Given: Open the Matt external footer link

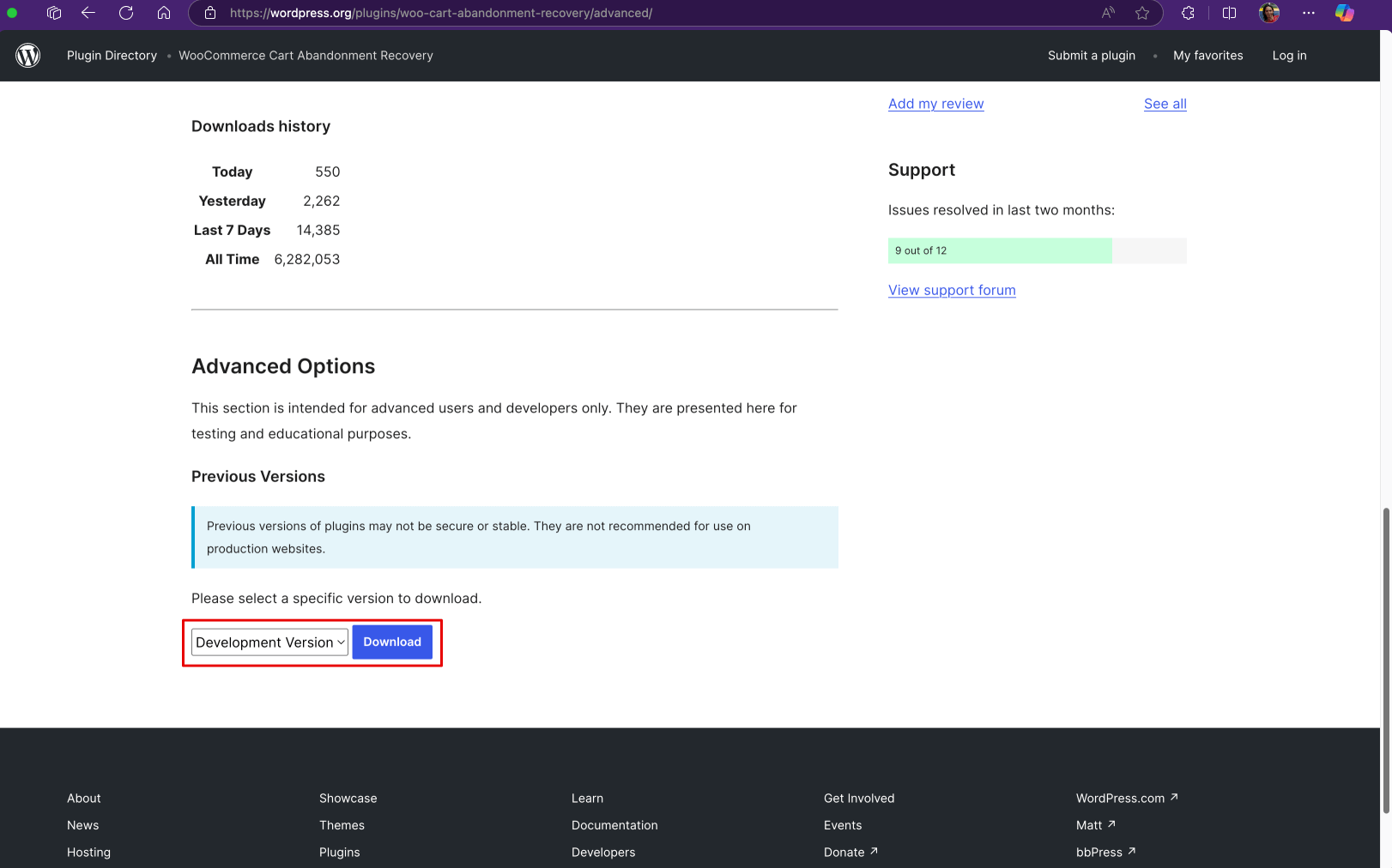Looking at the screenshot, I should pyautogui.click(x=1096, y=825).
